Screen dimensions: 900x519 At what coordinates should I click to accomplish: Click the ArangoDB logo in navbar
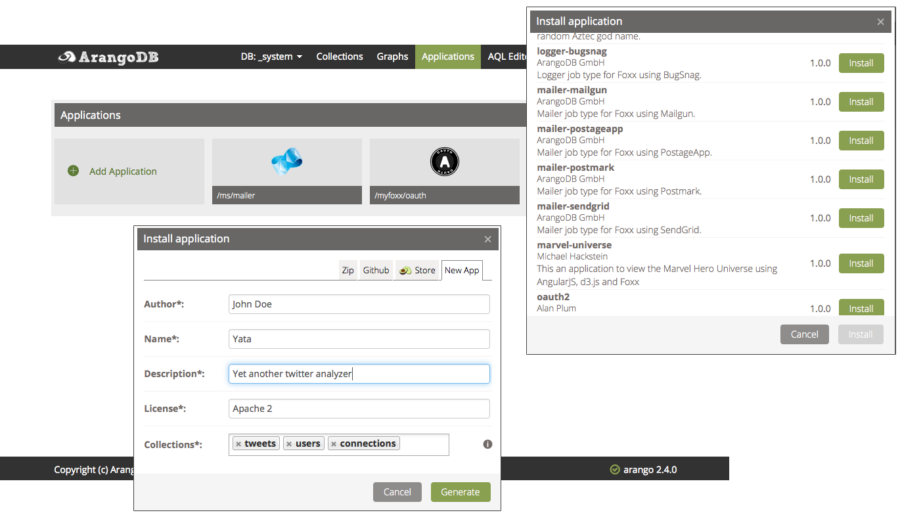tap(108, 57)
